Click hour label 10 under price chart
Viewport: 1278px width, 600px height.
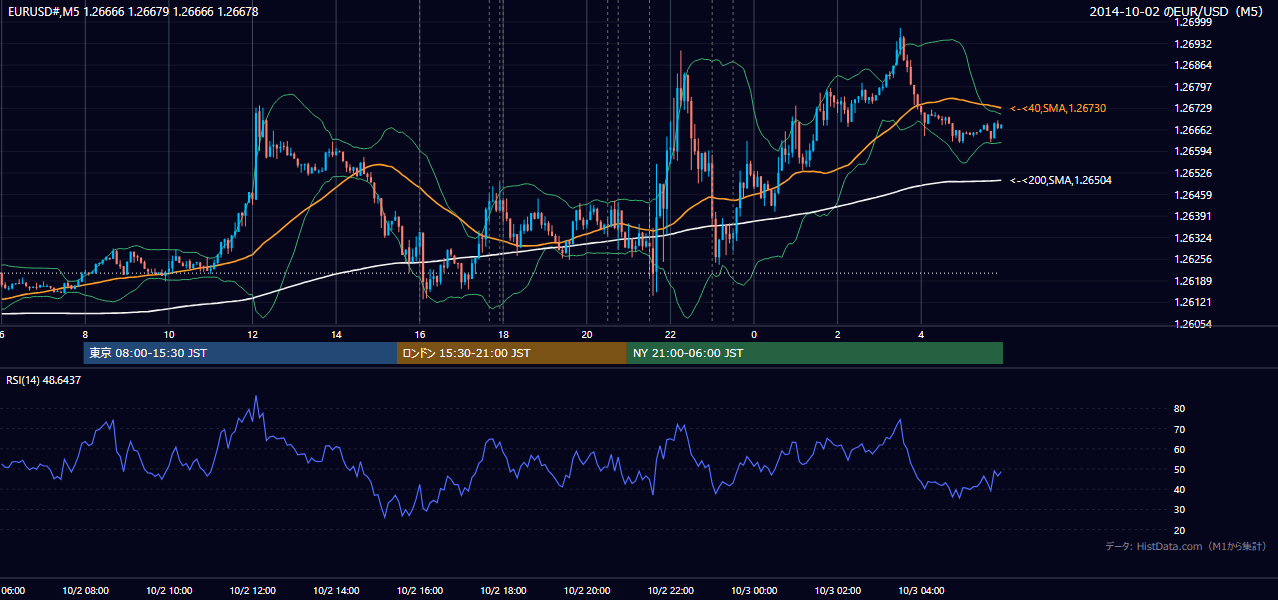(169, 335)
